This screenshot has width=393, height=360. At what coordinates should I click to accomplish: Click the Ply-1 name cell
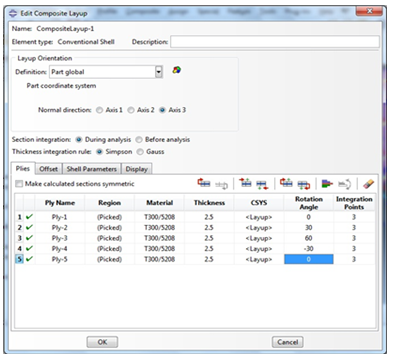(x=60, y=217)
